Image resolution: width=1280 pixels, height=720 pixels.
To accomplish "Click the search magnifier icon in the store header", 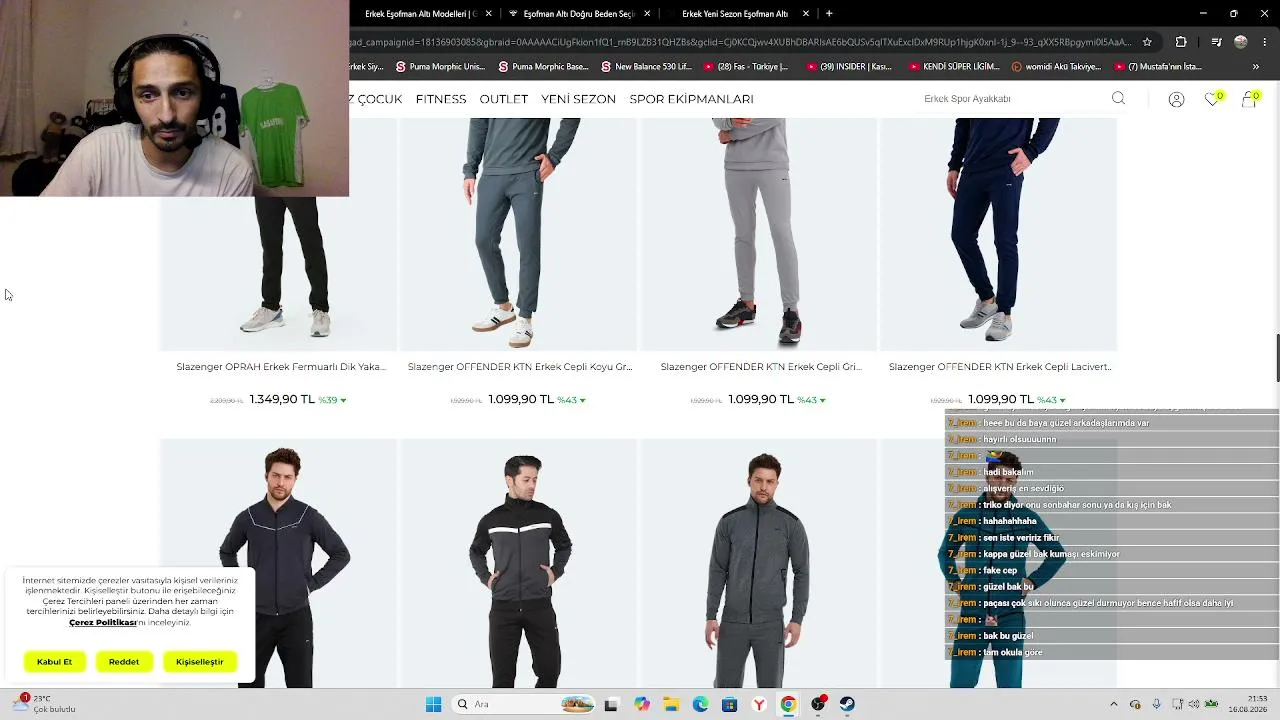I will (x=1118, y=98).
